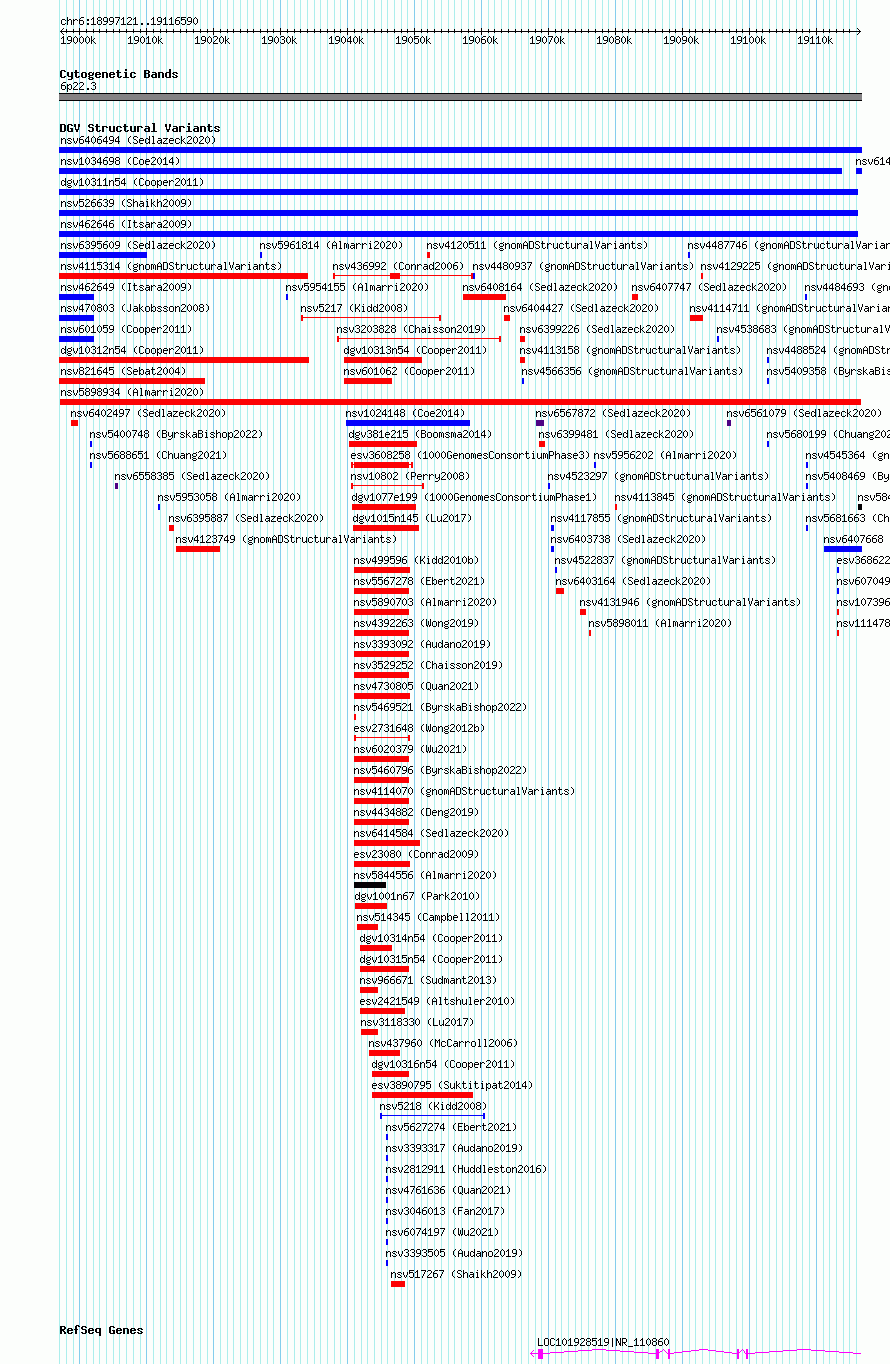
Task: Click nsv6407668 blue variant label
Action: point(853,540)
